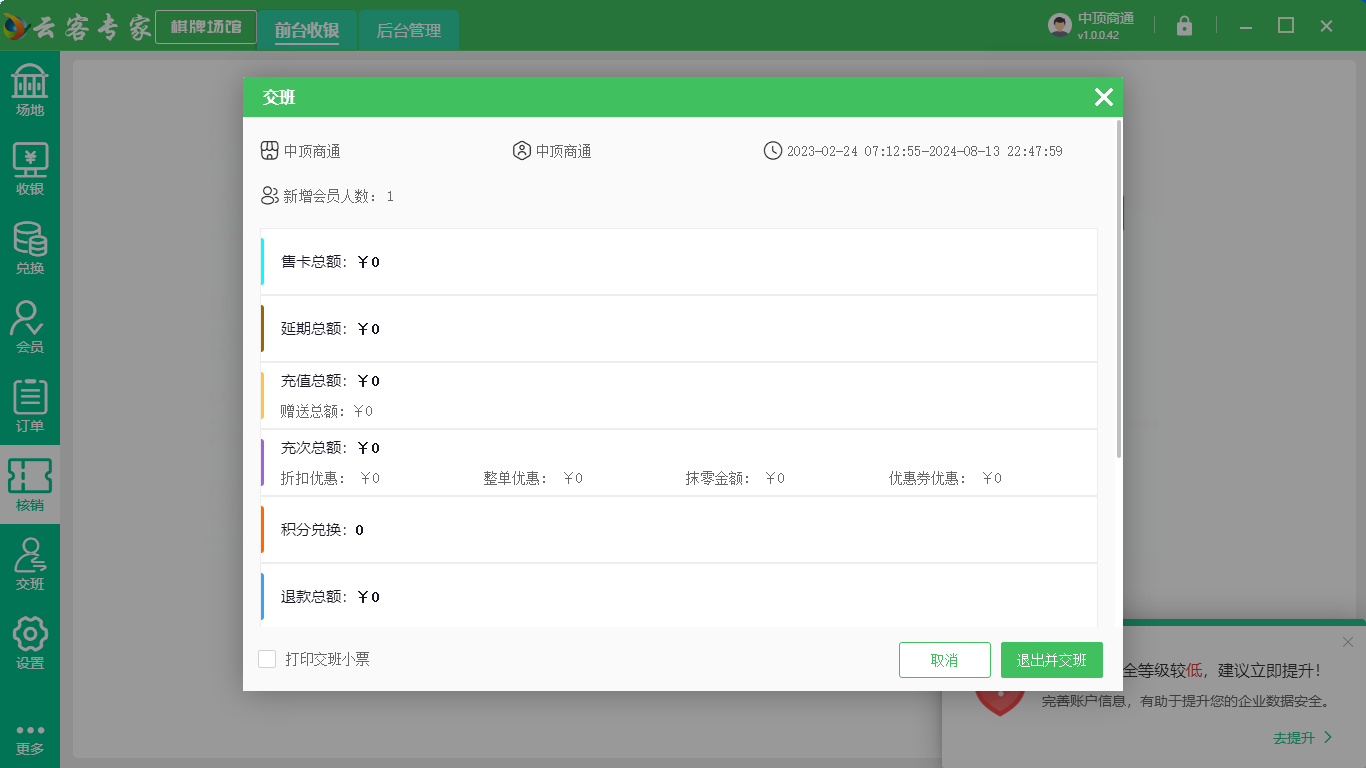Show 更多 more options in sidebar
The image size is (1366, 768).
[x=30, y=738]
